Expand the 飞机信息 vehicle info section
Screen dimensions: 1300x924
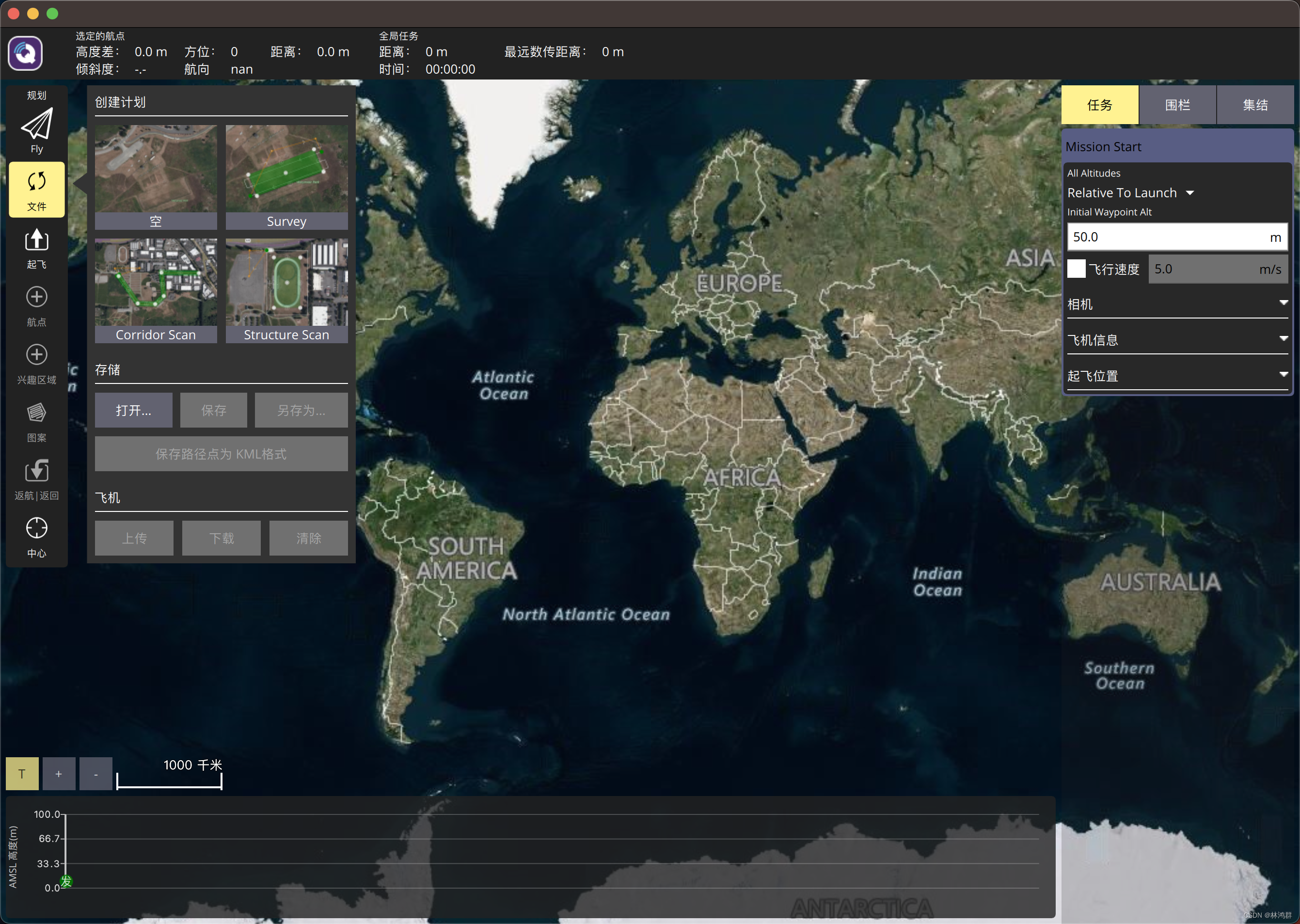tap(1178, 340)
